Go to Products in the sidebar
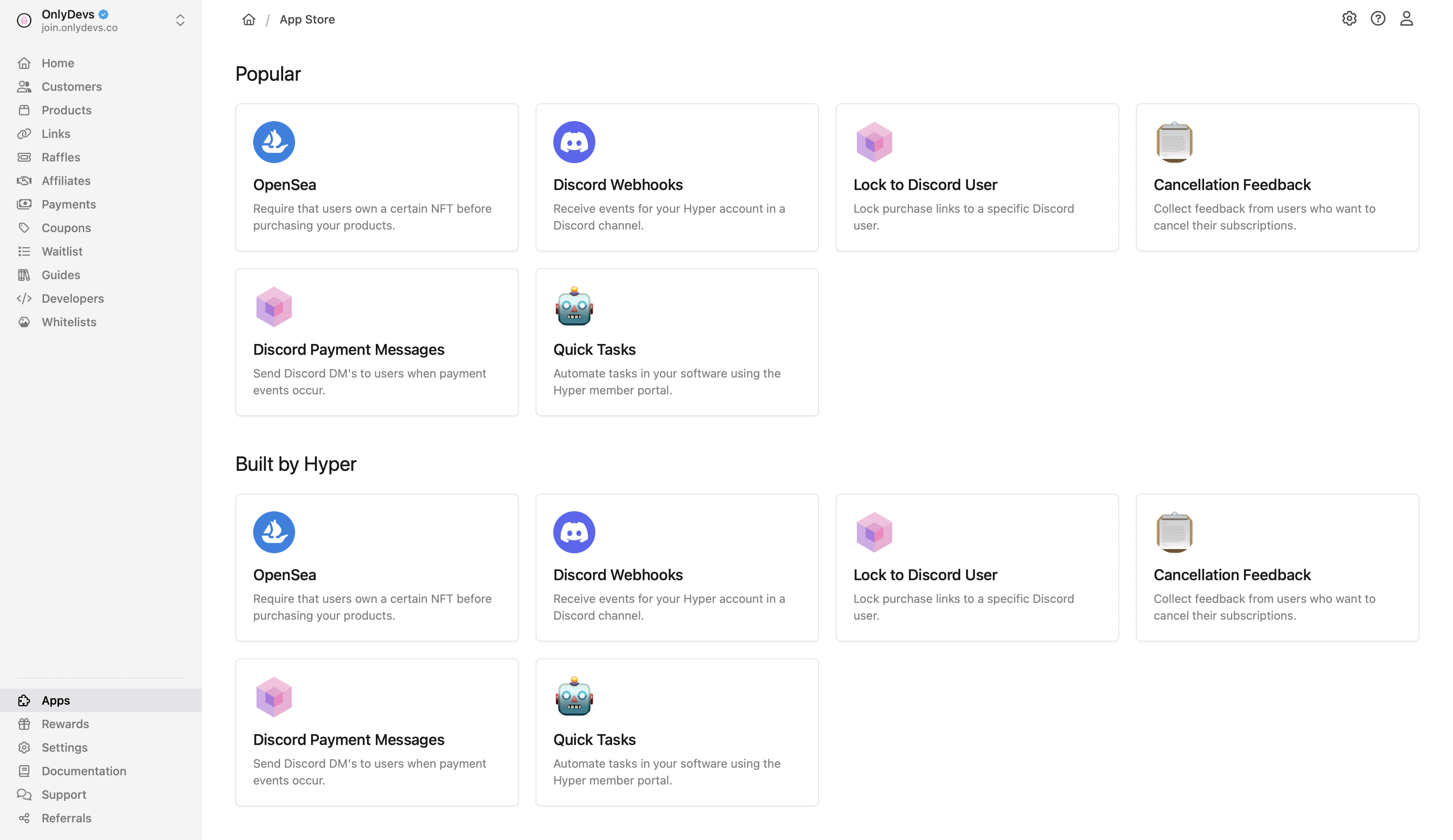 click(66, 110)
